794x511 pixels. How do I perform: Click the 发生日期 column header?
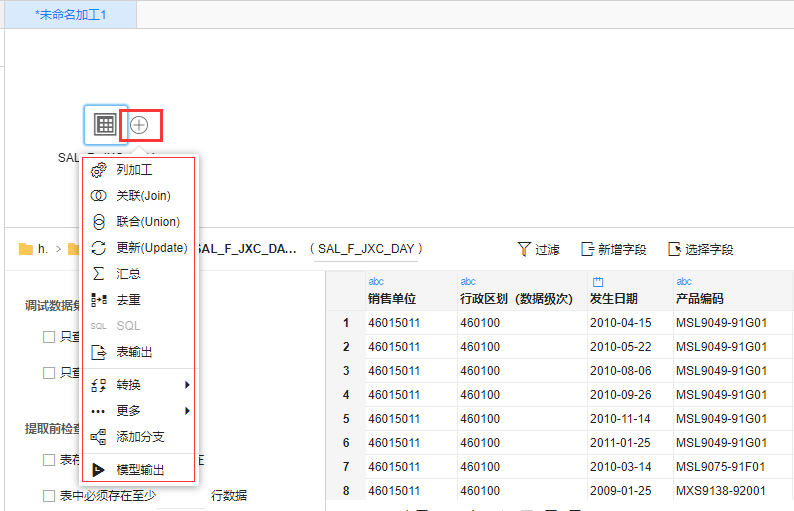(613, 299)
